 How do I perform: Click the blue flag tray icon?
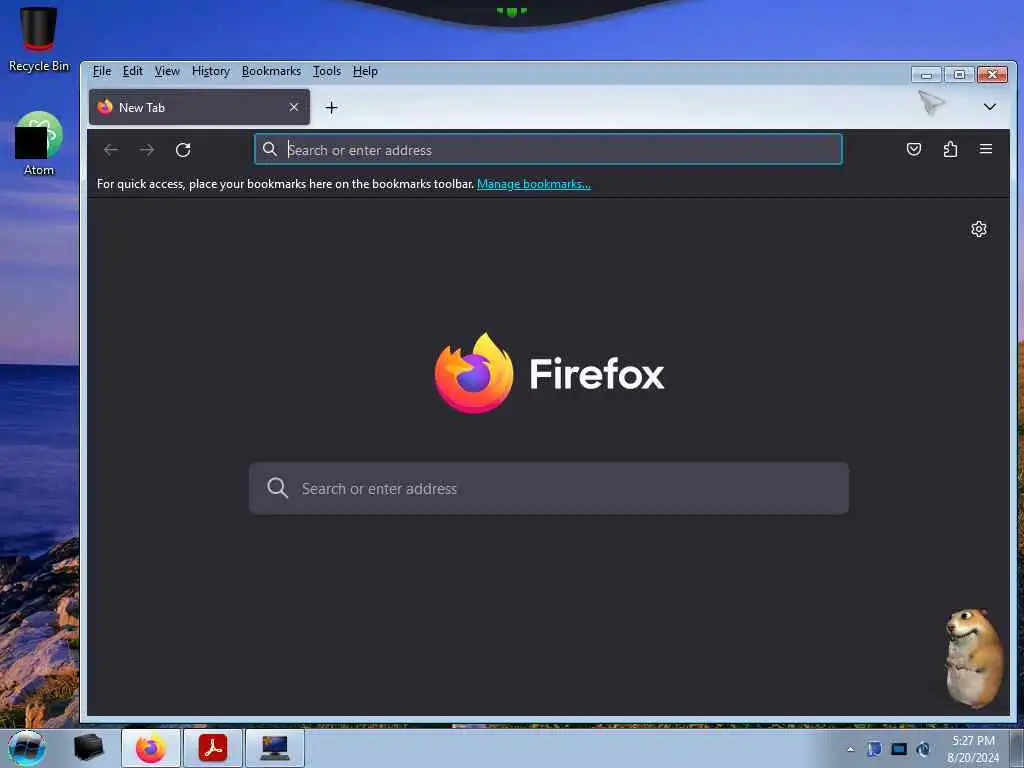tap(874, 749)
